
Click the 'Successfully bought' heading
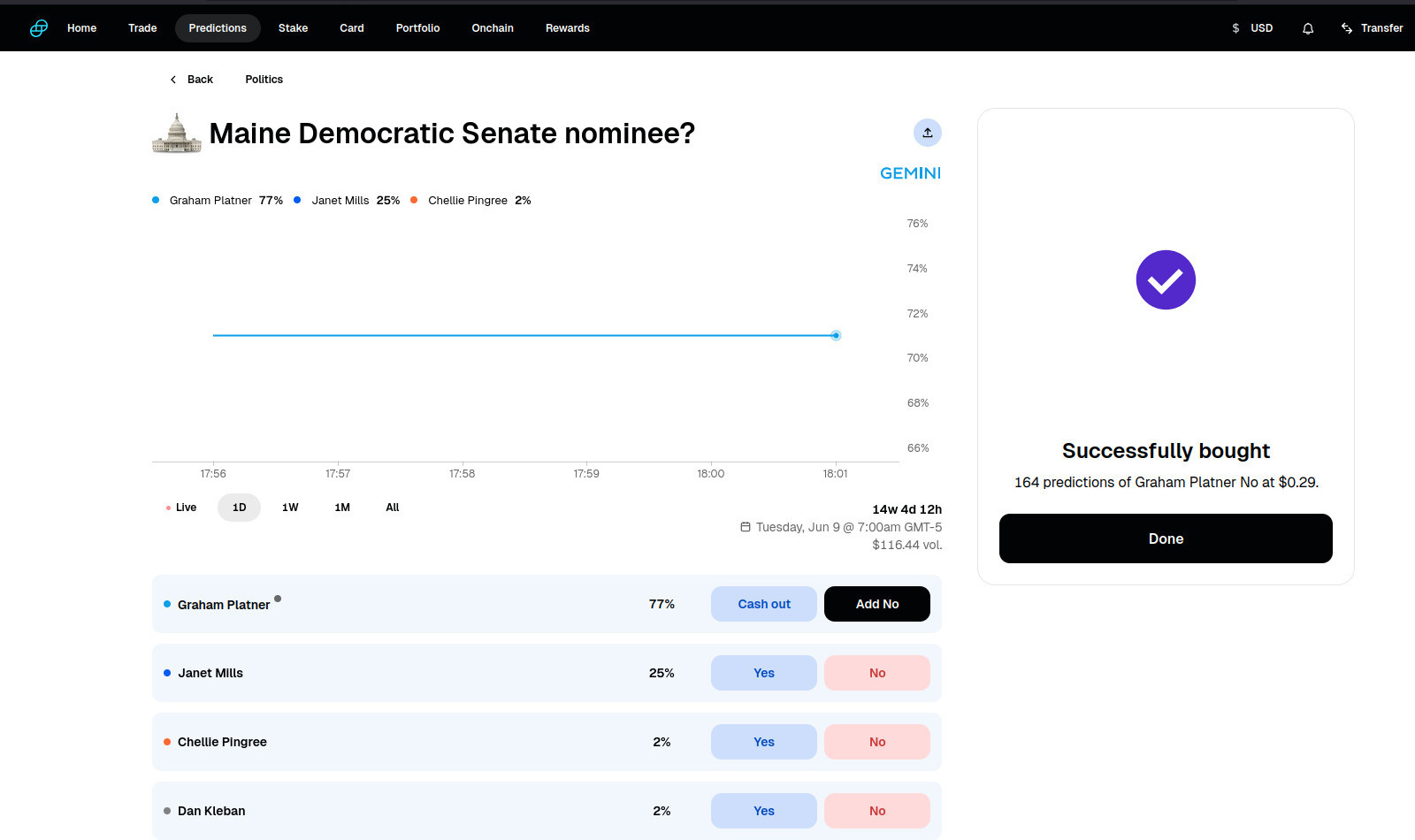click(1166, 451)
